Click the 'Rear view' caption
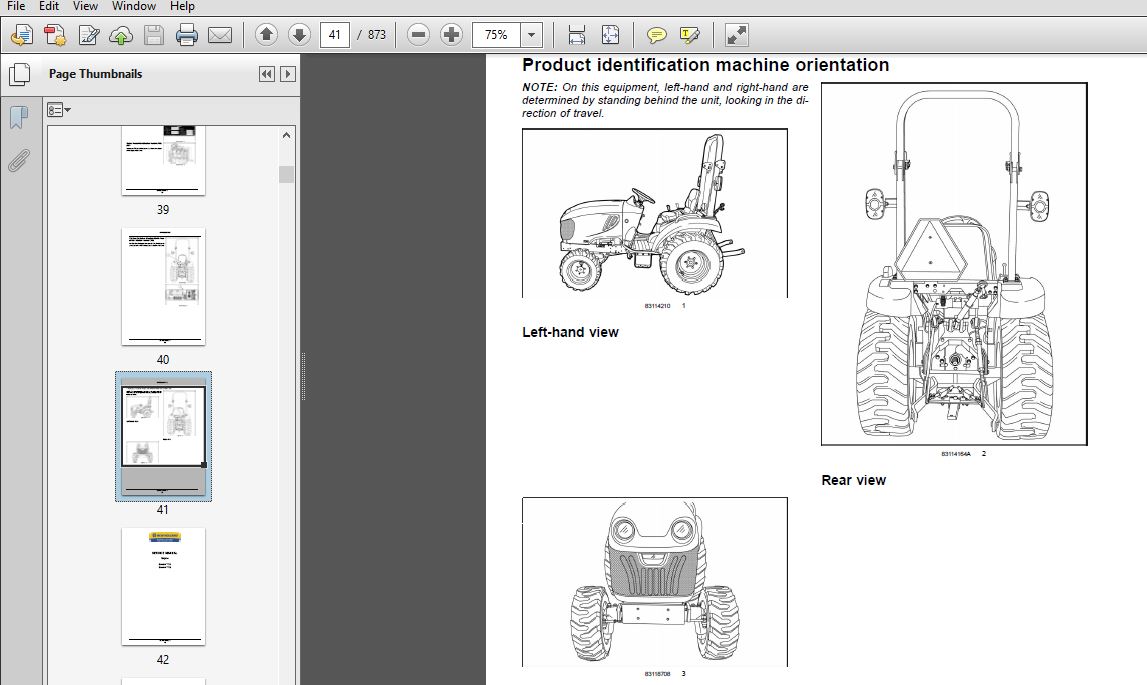This screenshot has height=685, width=1147. (x=853, y=480)
